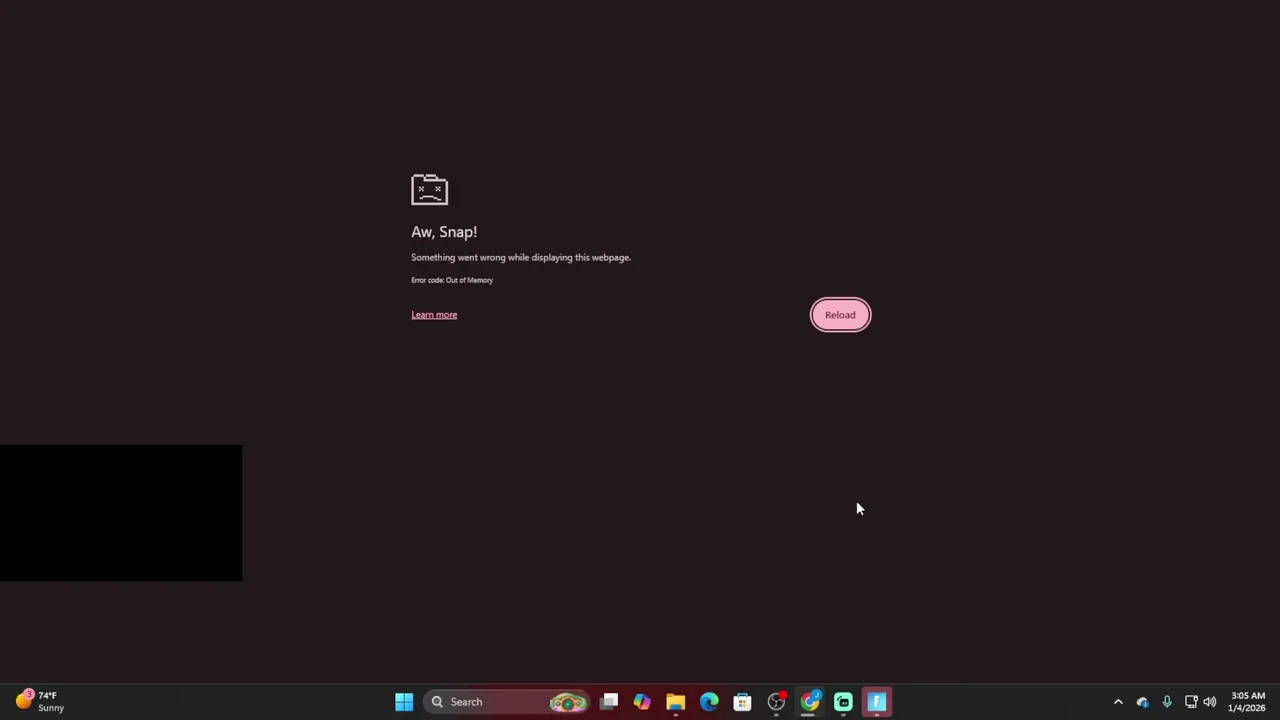Open Microsoft Store from the taskbar
1280x720 pixels.
[x=742, y=702]
